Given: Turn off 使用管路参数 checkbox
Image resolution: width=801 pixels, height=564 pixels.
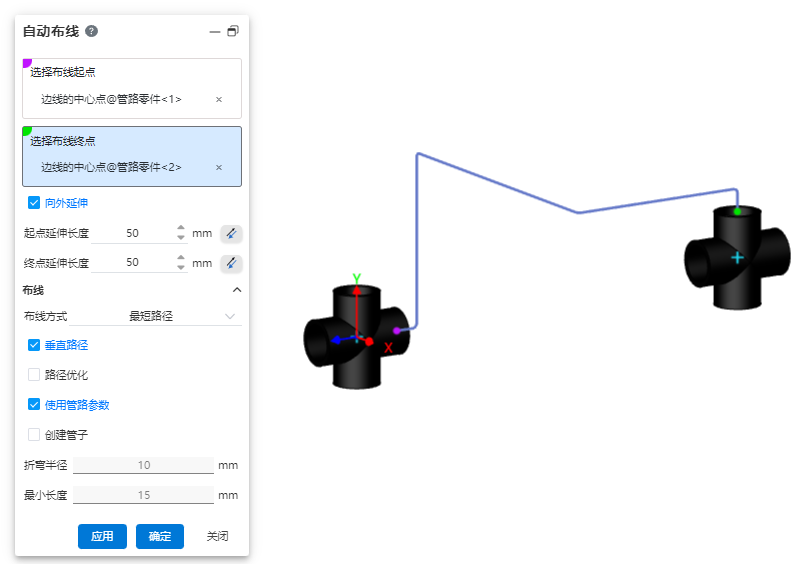Looking at the screenshot, I should coord(34,405).
